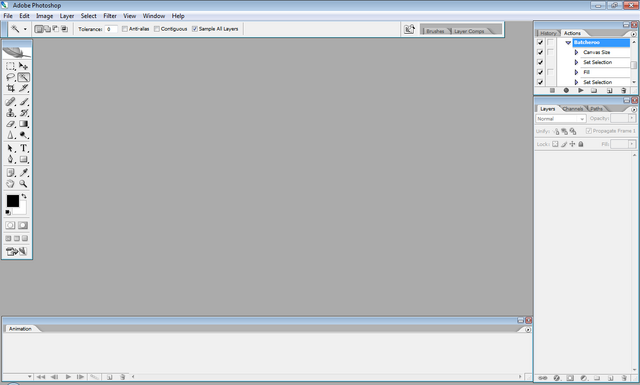
Task: Open the Opacity slider arrow
Action: click(632, 118)
